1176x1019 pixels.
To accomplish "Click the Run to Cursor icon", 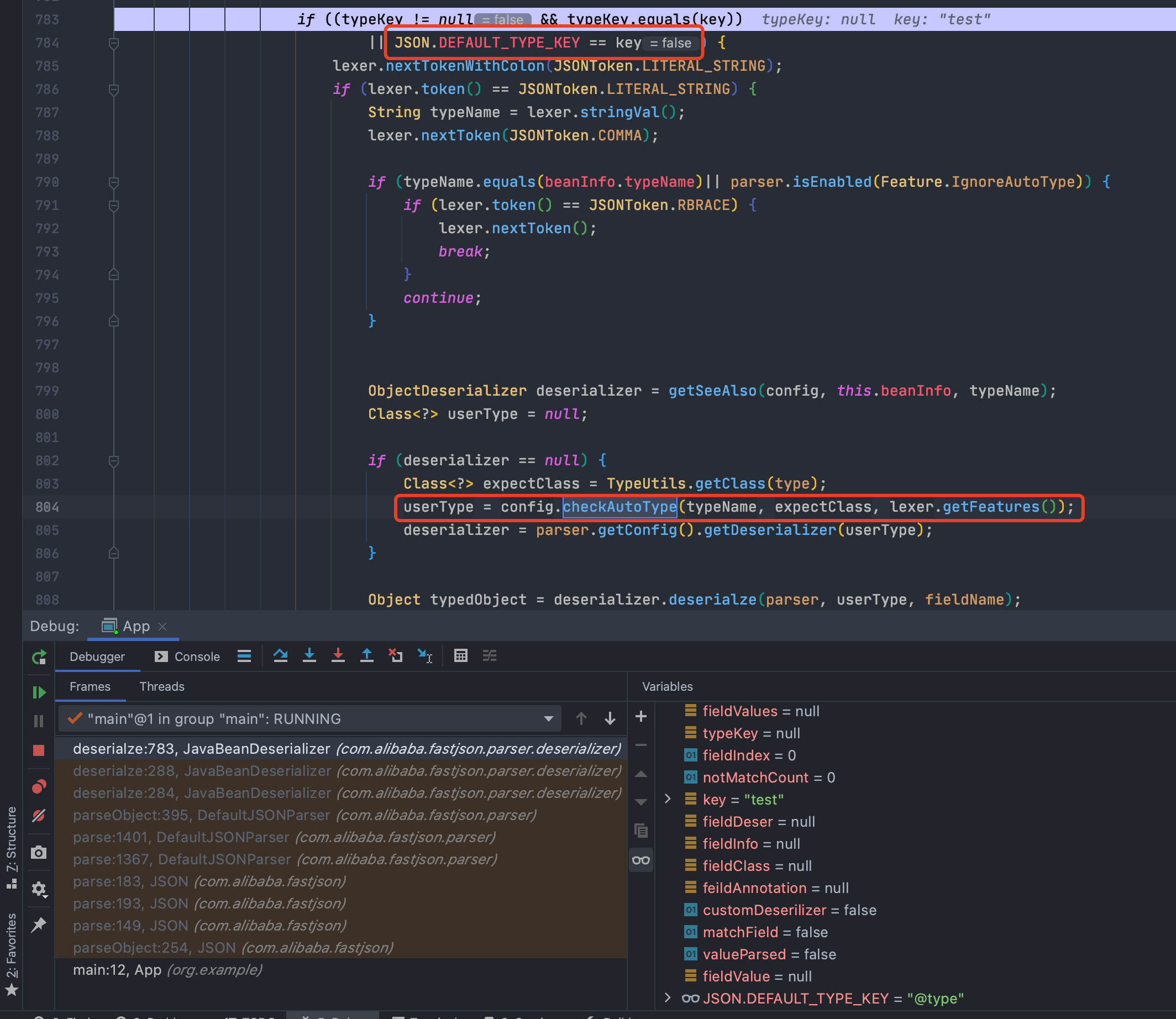I will (424, 655).
